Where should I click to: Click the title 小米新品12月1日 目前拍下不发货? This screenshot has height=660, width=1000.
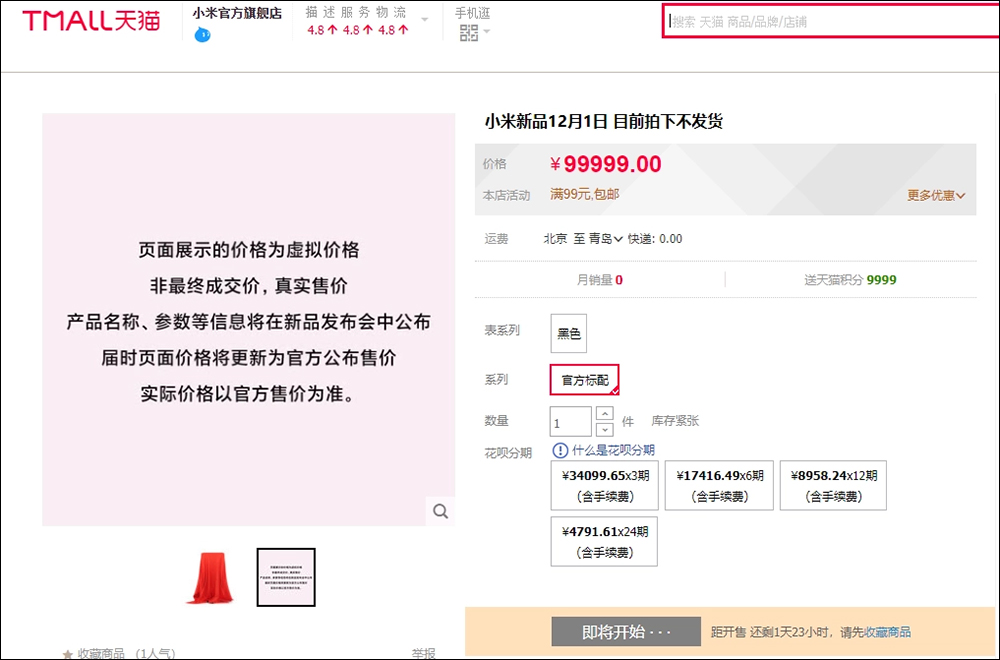coord(603,121)
